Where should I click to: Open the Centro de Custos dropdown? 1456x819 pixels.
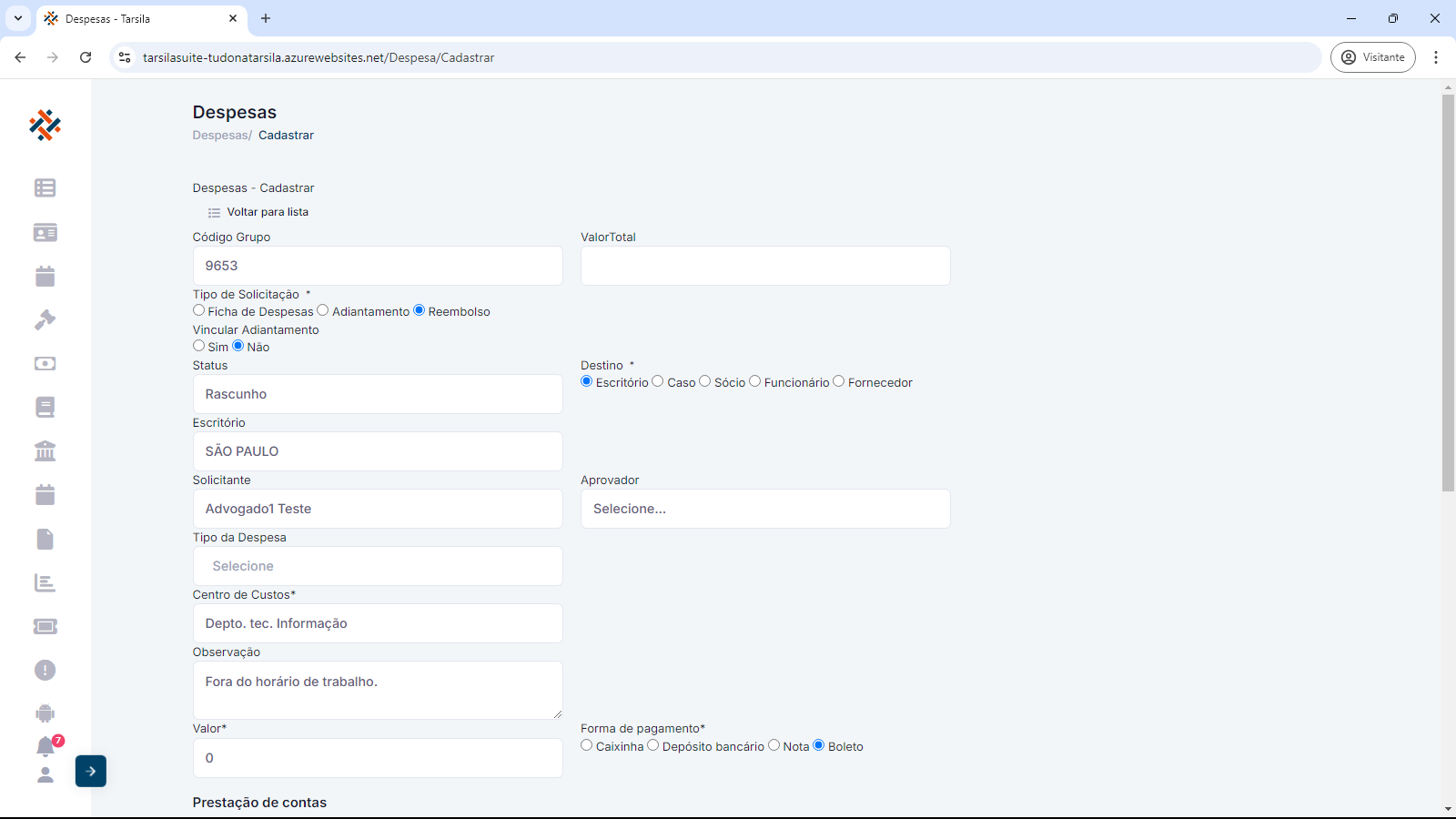[x=378, y=623]
